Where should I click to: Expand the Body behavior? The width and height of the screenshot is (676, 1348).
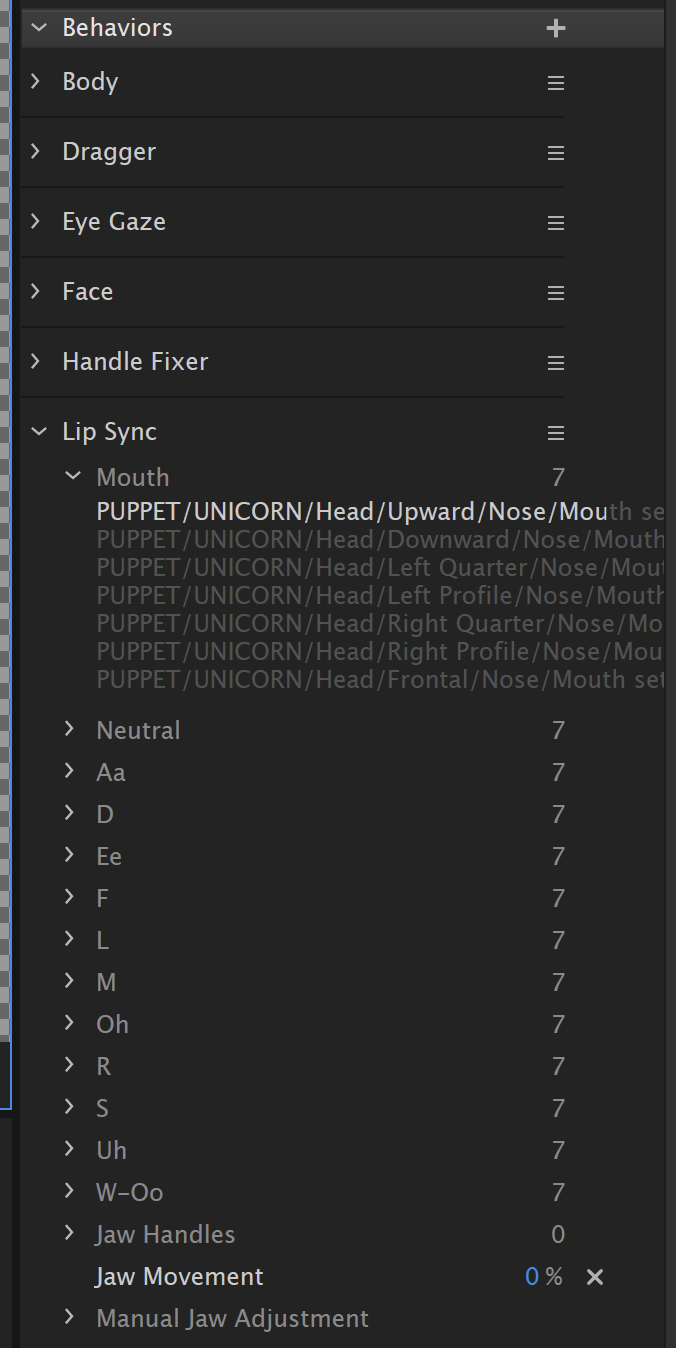(x=36, y=81)
